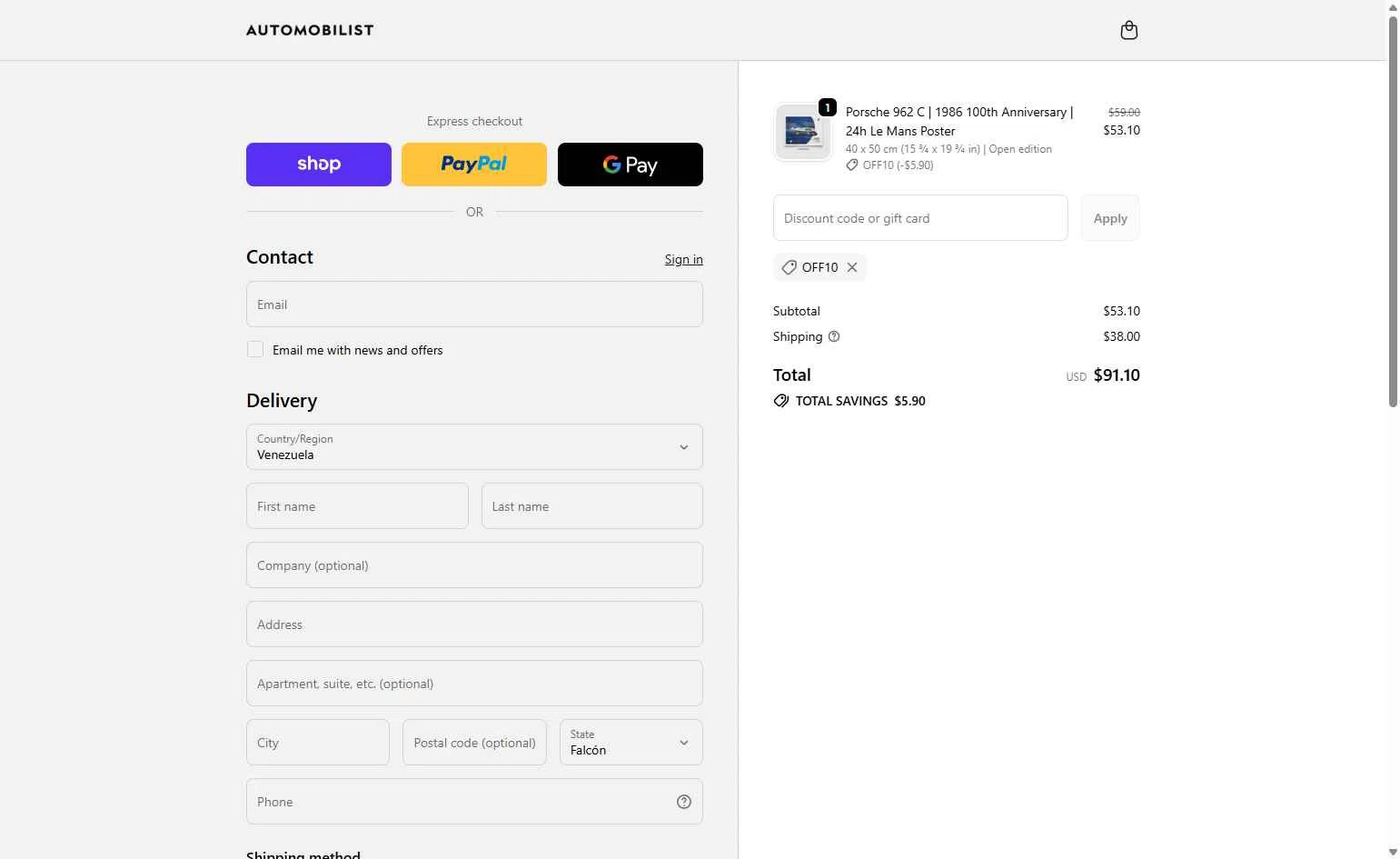Click the Subtotal amount $53.10
This screenshot has height=859, width=1400.
pos(1121,311)
